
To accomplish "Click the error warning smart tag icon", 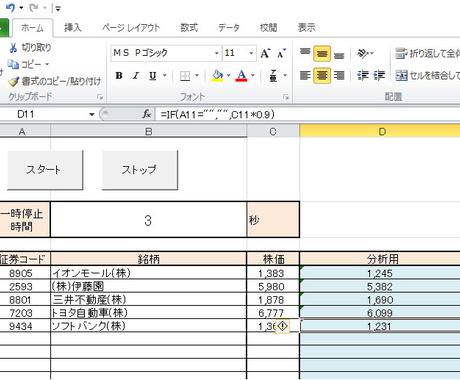I will click(283, 326).
